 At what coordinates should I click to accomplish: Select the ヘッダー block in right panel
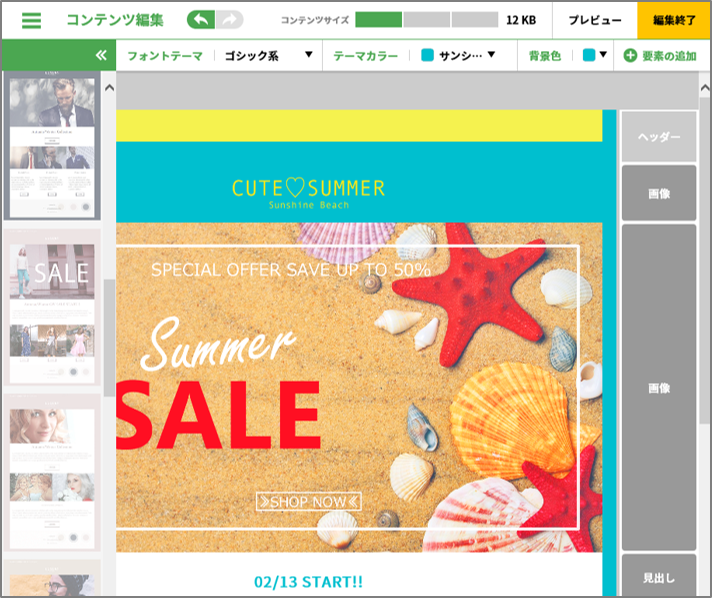coord(659,137)
